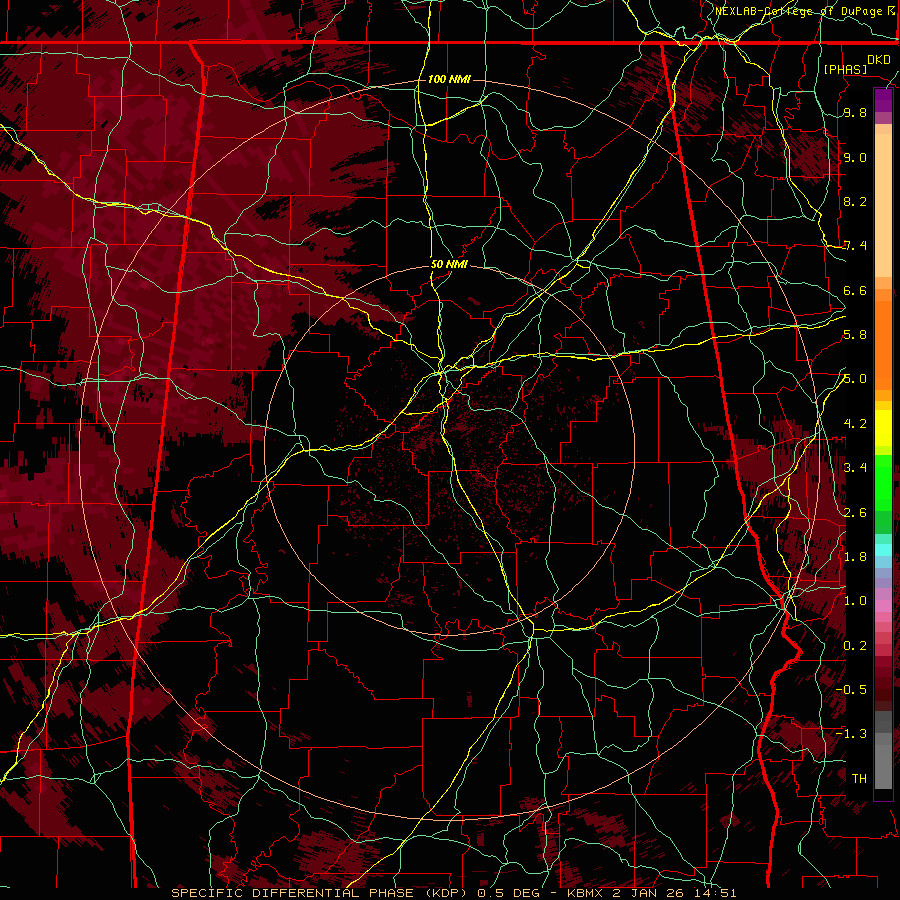
Task: Select the 2.6 scale label
Action: click(x=855, y=512)
